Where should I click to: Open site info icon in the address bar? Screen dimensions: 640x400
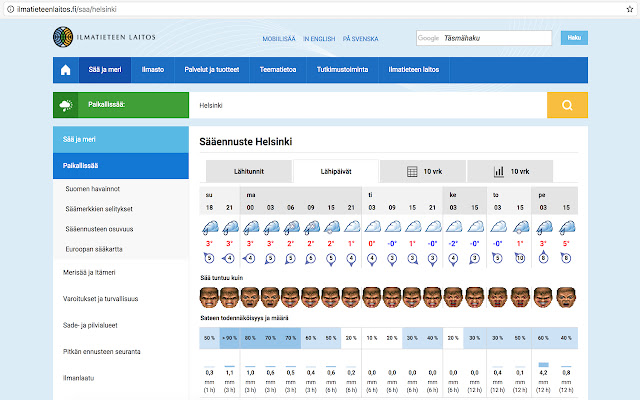pos(11,9)
